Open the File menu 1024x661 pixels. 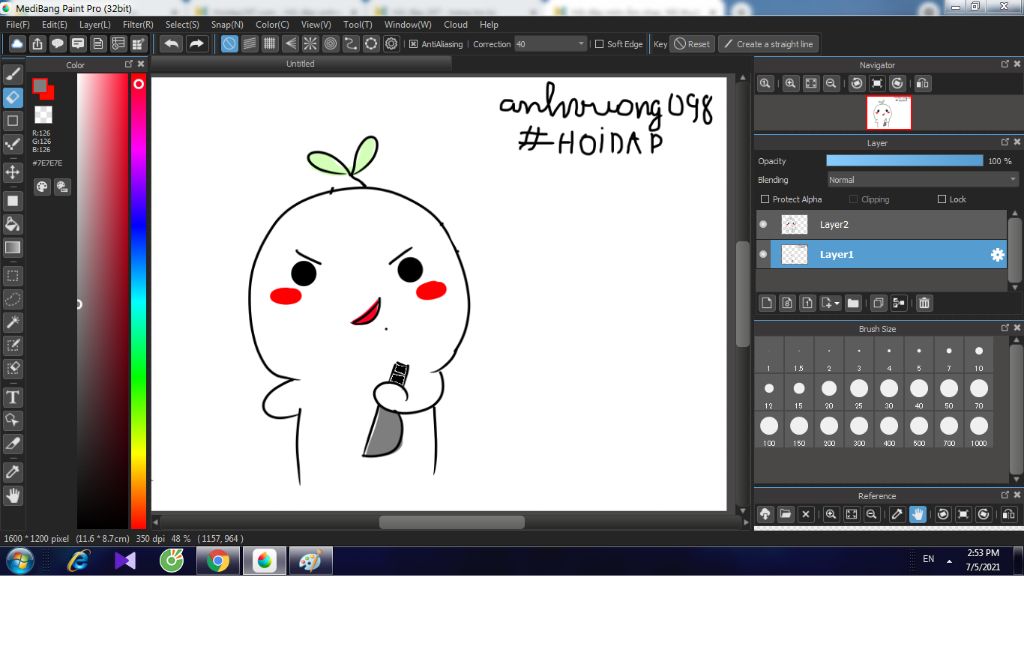click(18, 24)
